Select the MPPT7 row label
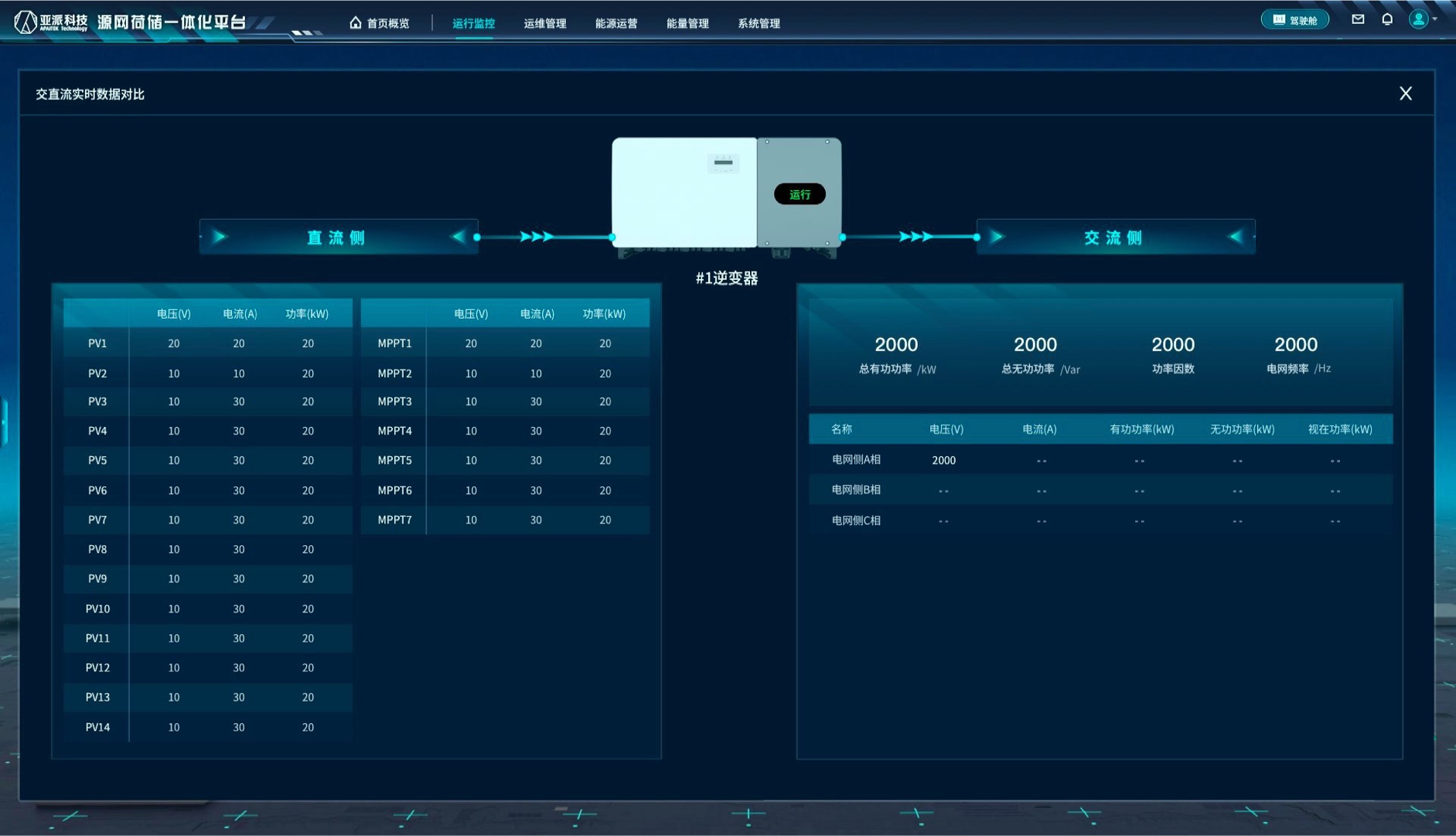The height and width of the screenshot is (836, 1456). [394, 520]
